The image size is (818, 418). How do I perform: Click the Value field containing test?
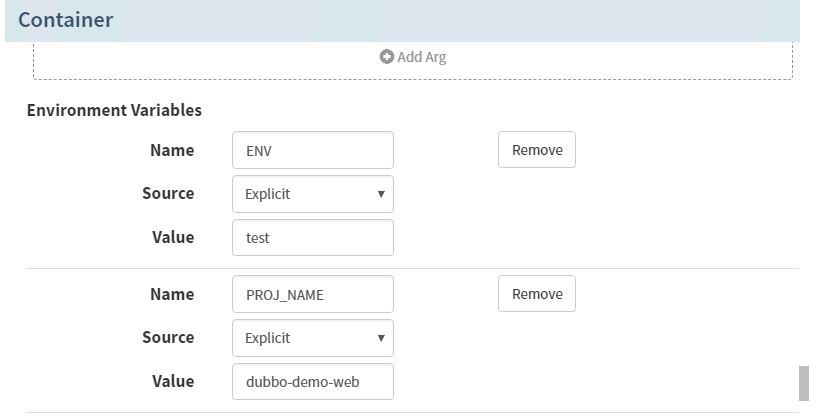312,238
